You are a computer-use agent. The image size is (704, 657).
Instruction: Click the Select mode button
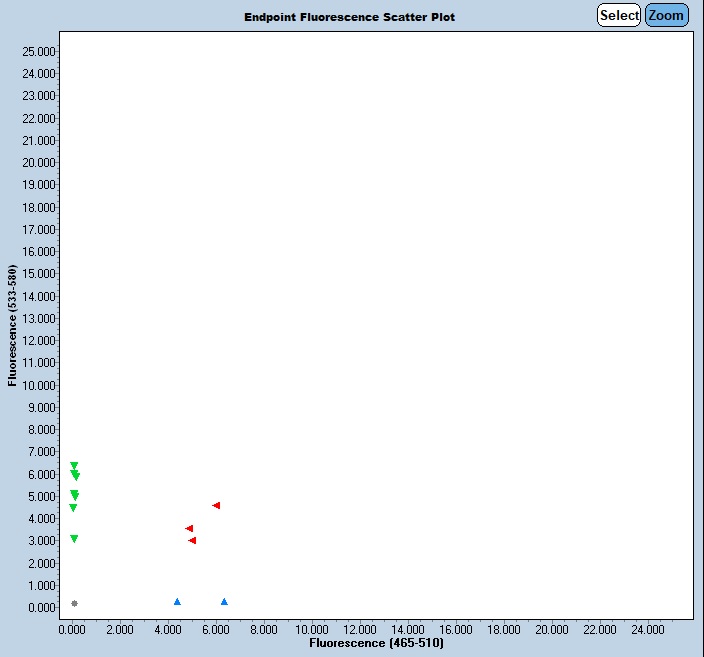[618, 15]
